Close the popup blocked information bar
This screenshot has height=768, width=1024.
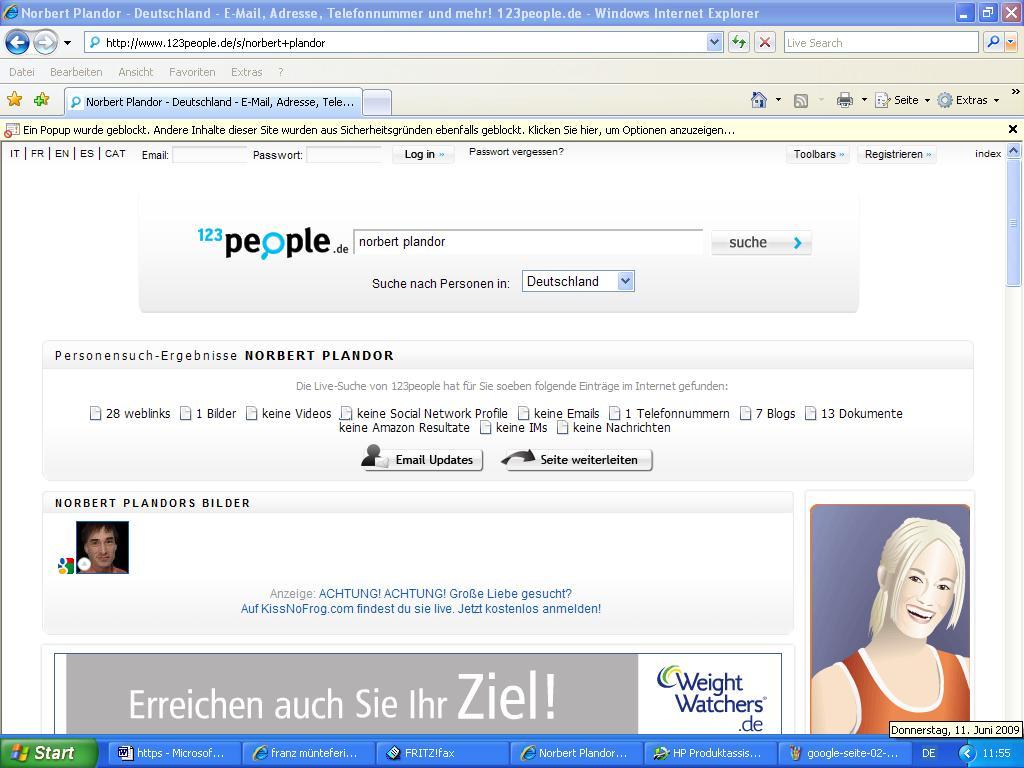pyautogui.click(x=1013, y=129)
